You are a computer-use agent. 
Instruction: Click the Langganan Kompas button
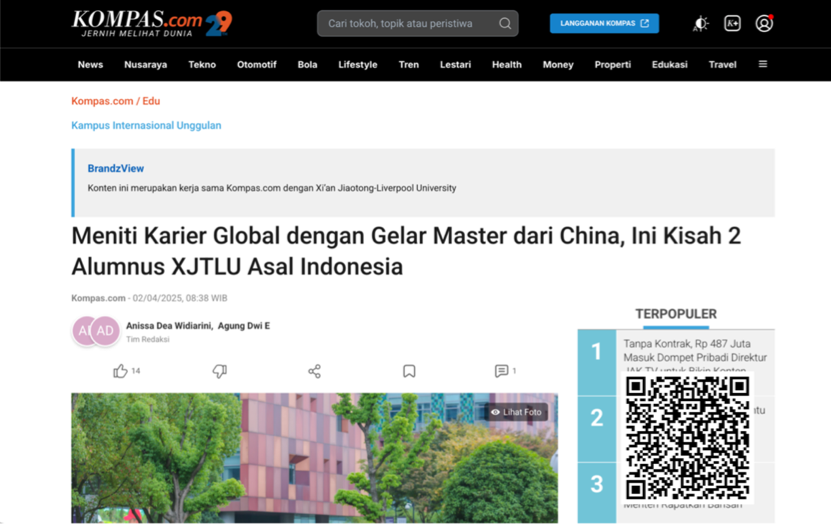(x=604, y=23)
